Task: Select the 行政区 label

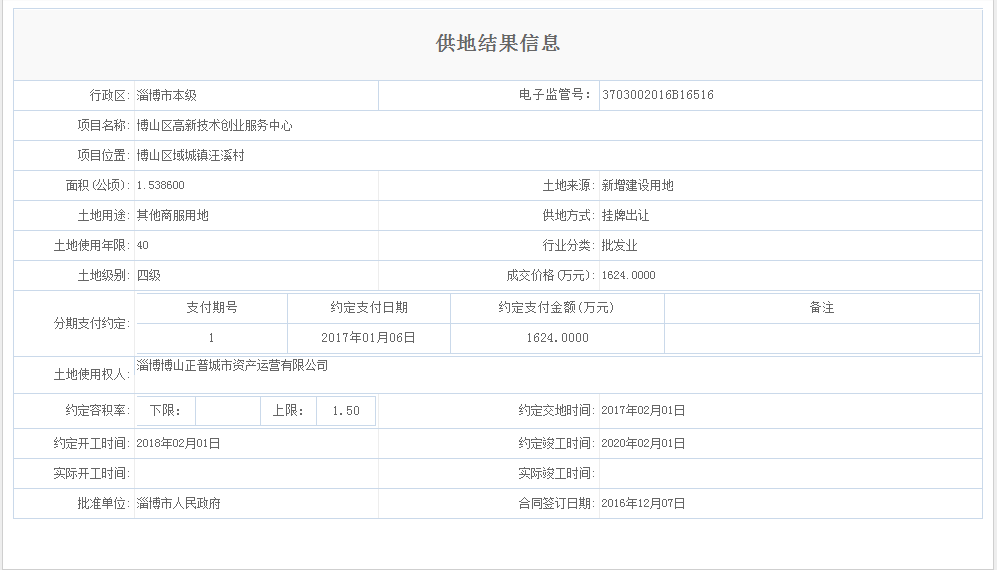Action: pyautogui.click(x=109, y=95)
